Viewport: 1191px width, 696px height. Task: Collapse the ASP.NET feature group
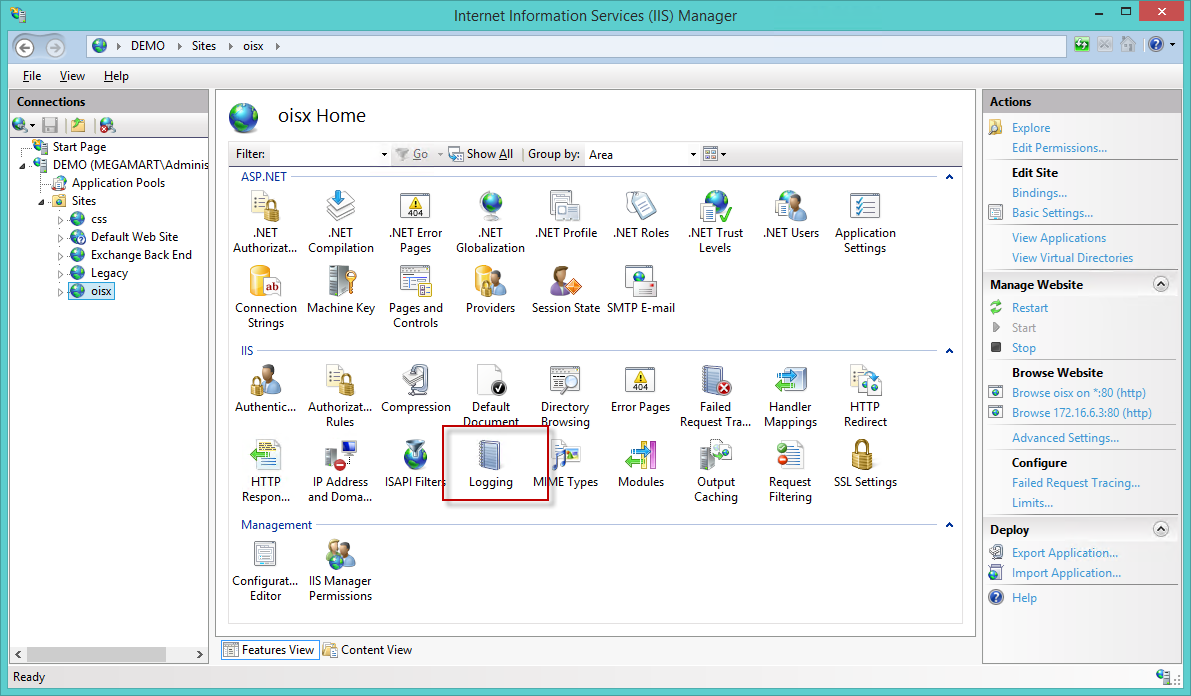coord(949,177)
